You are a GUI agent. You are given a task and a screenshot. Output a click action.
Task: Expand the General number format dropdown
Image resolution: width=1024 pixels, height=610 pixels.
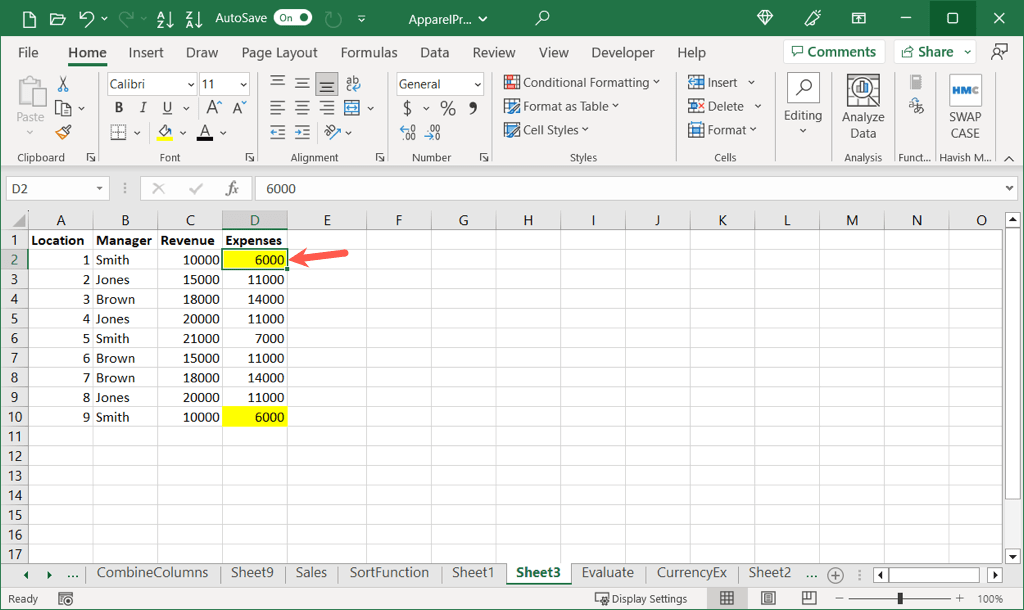pyautogui.click(x=477, y=85)
